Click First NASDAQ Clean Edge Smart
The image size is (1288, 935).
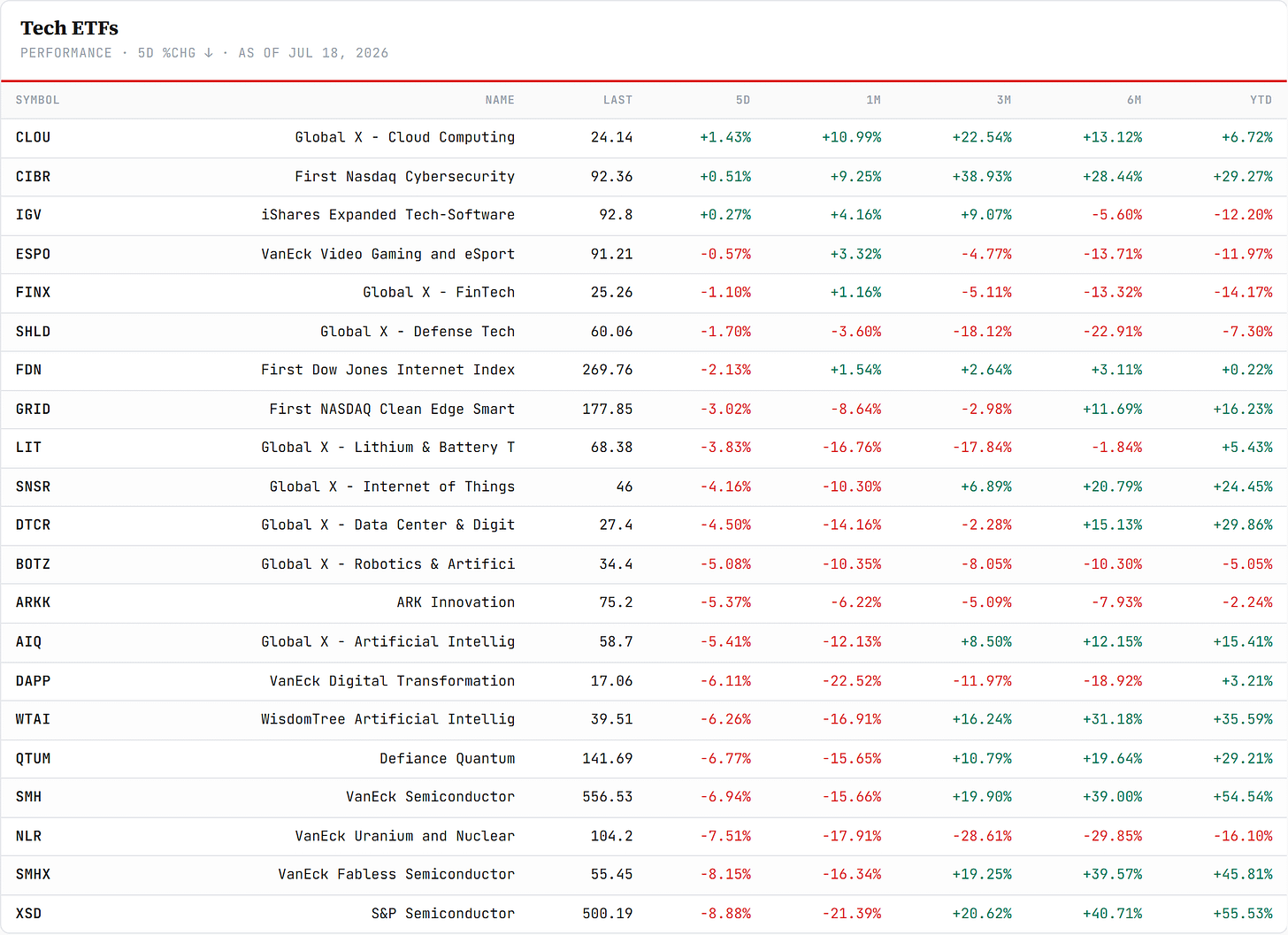tap(392, 409)
